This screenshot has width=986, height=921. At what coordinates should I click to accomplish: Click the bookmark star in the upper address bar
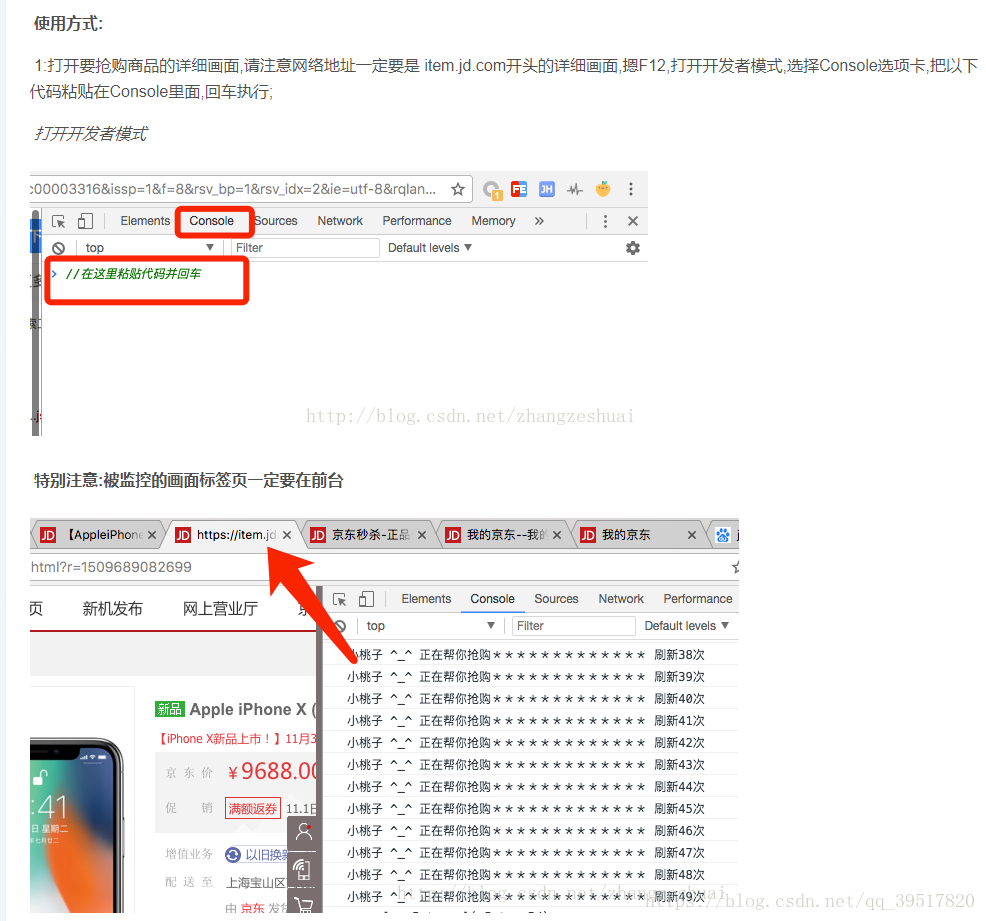click(x=458, y=189)
